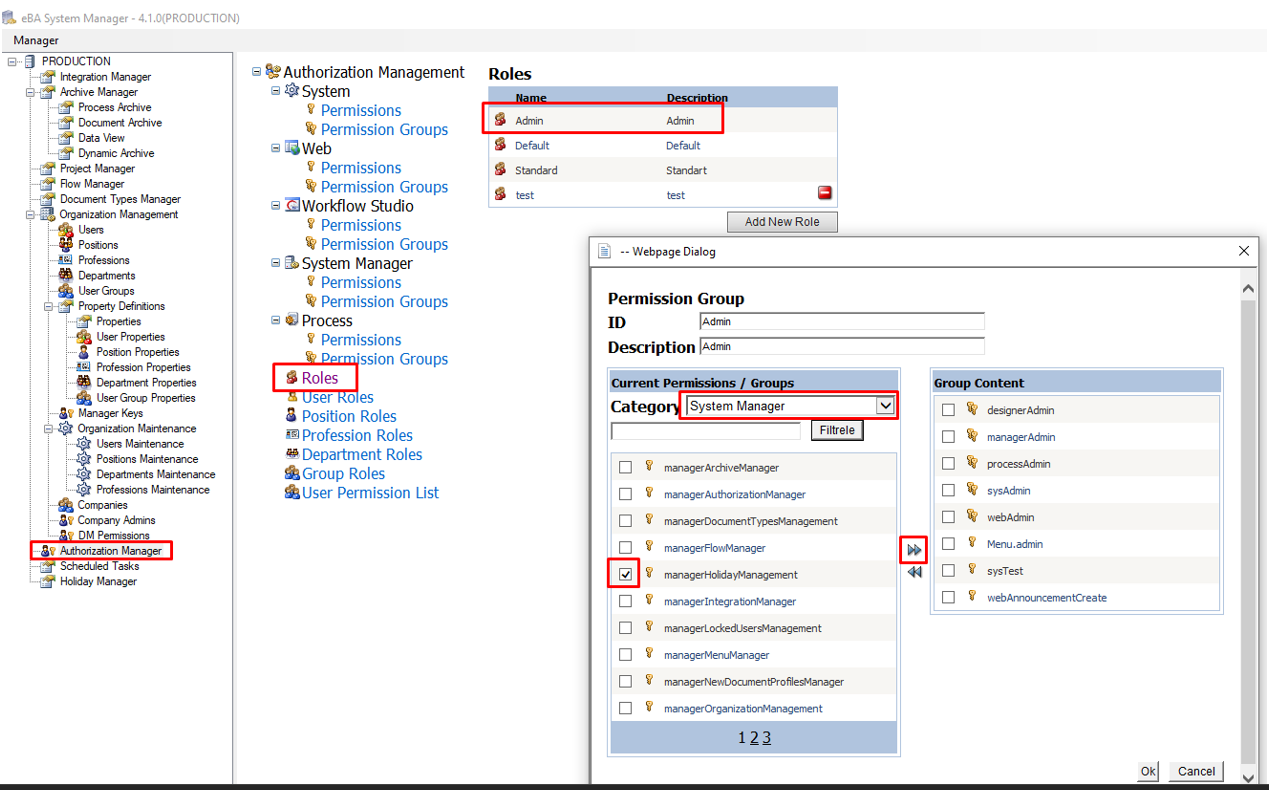Check the managerFlowManager checkbox
This screenshot has height=790, width=1269.
point(625,548)
